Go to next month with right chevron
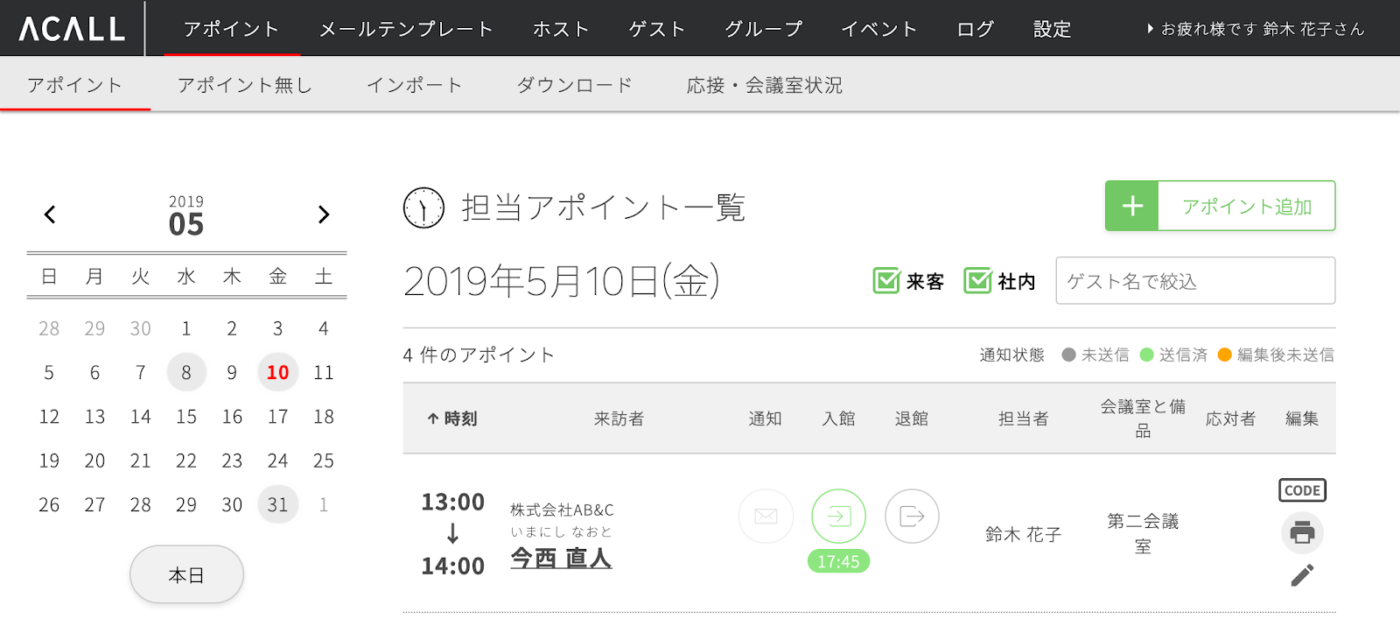This screenshot has height=619, width=1400. pos(323,214)
